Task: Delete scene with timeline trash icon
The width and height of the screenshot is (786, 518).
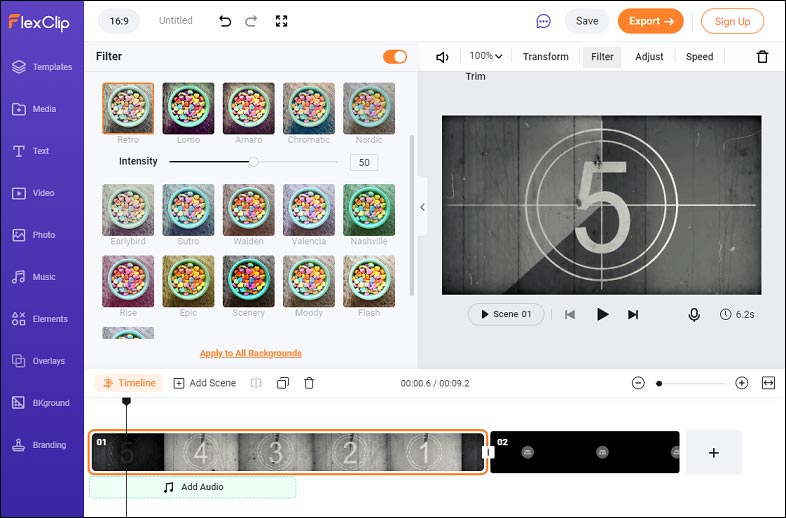Action: pyautogui.click(x=309, y=383)
